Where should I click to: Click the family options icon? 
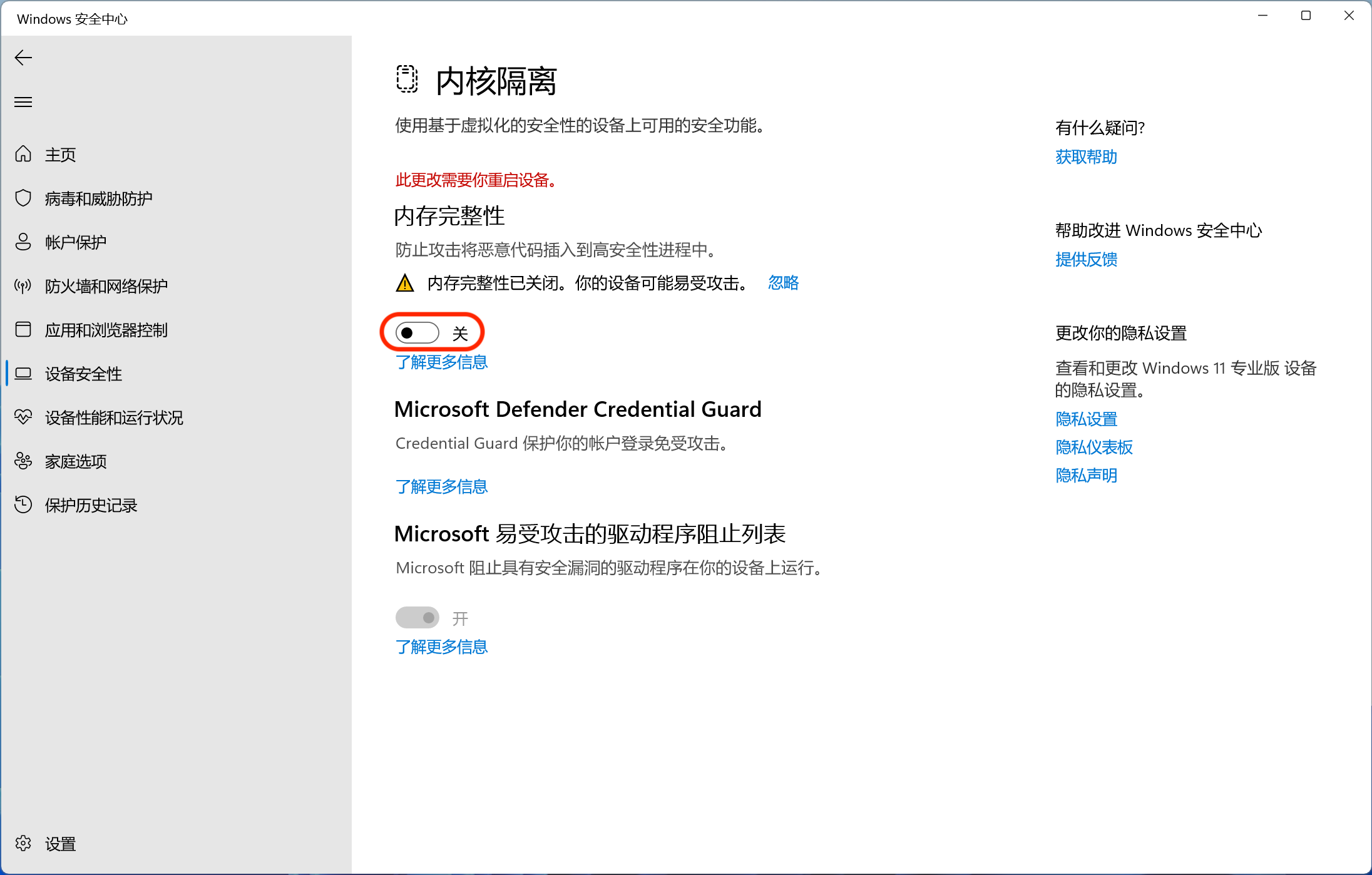[x=23, y=461]
